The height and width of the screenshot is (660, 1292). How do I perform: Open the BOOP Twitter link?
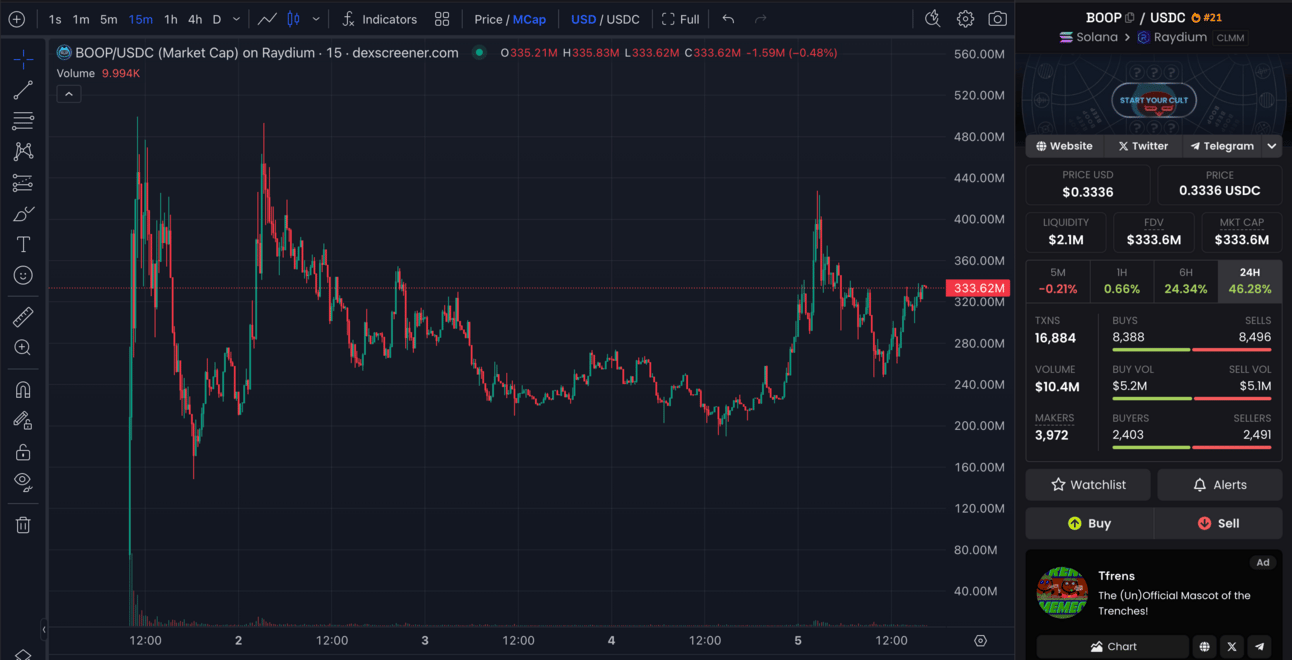(1143, 146)
